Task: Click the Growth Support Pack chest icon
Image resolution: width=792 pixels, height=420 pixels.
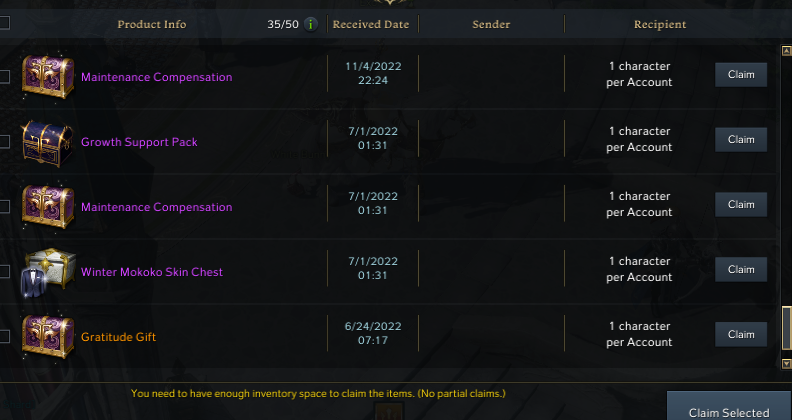Action: click(x=47, y=143)
